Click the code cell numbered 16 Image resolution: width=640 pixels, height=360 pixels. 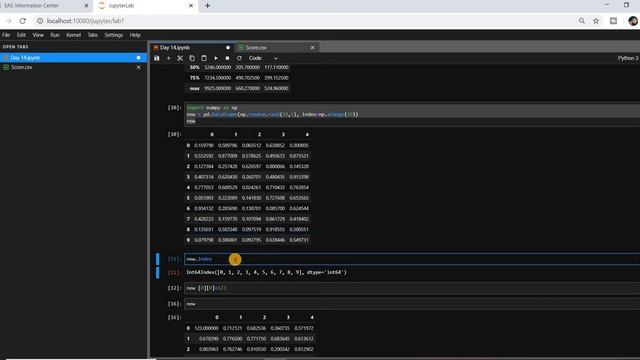pyautogui.click(x=412, y=304)
